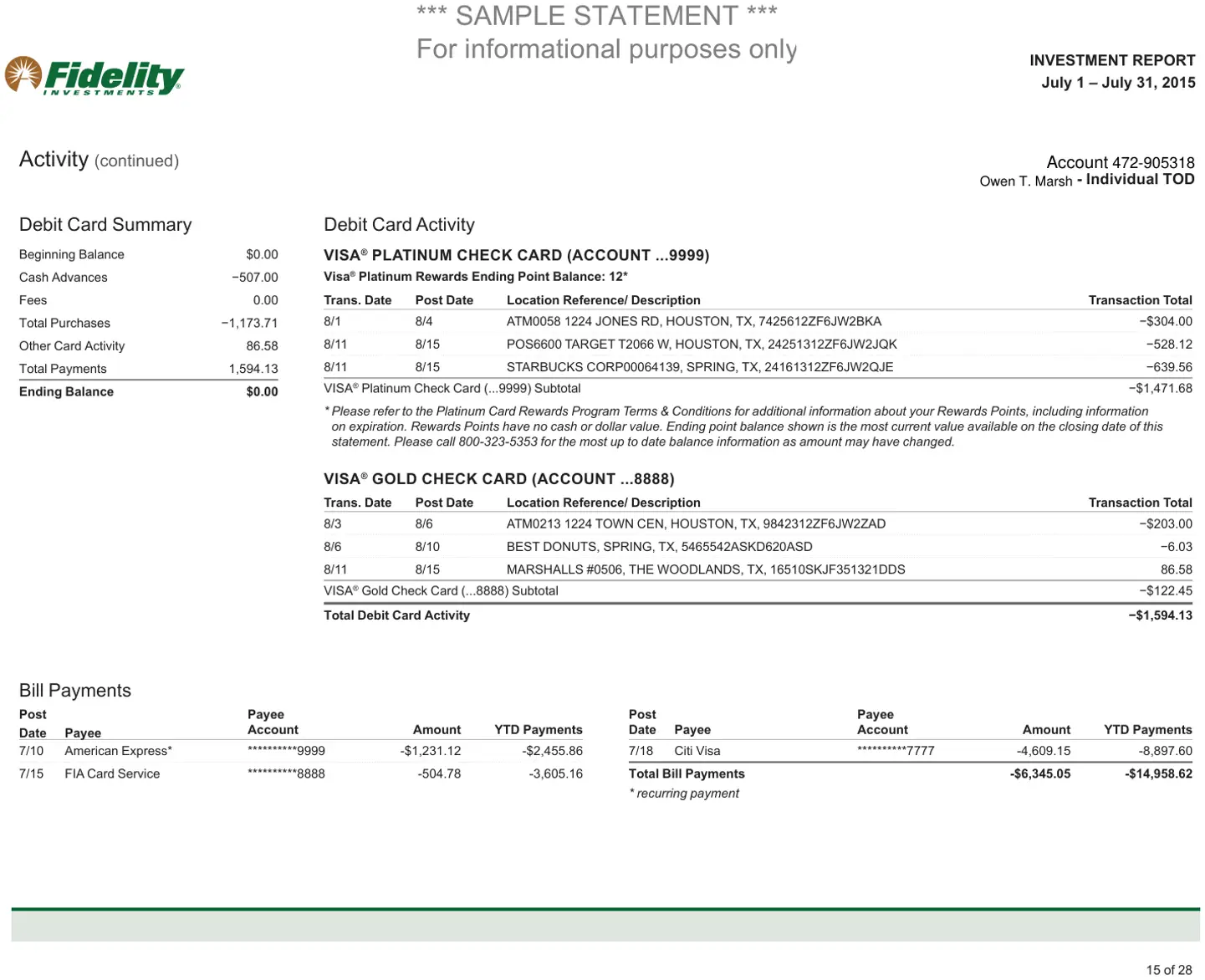Click the VISA GOLD CHECK CARD heading
The image size is (1205, 980).
(x=498, y=479)
